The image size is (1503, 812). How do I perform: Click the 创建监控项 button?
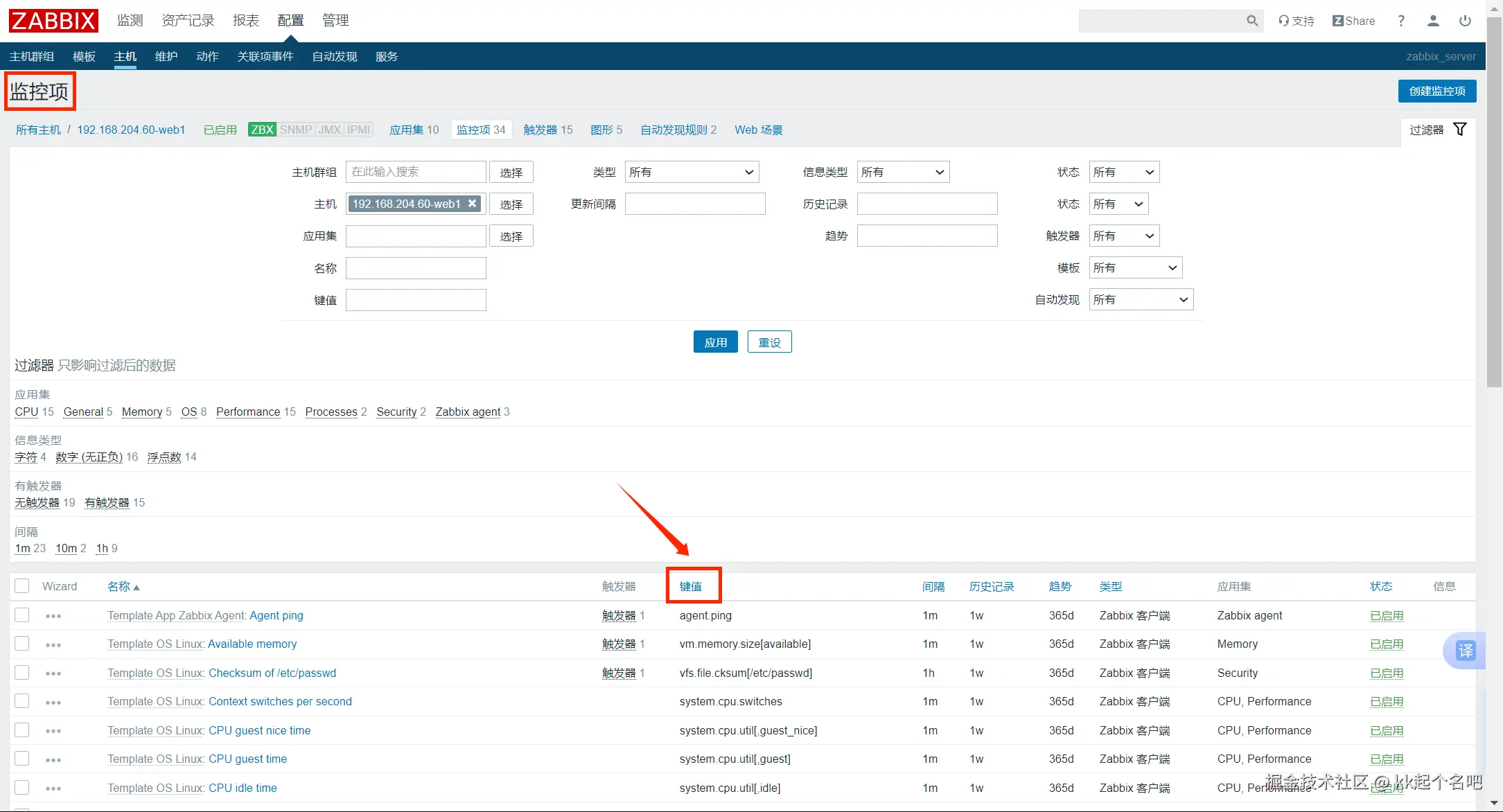[1436, 91]
